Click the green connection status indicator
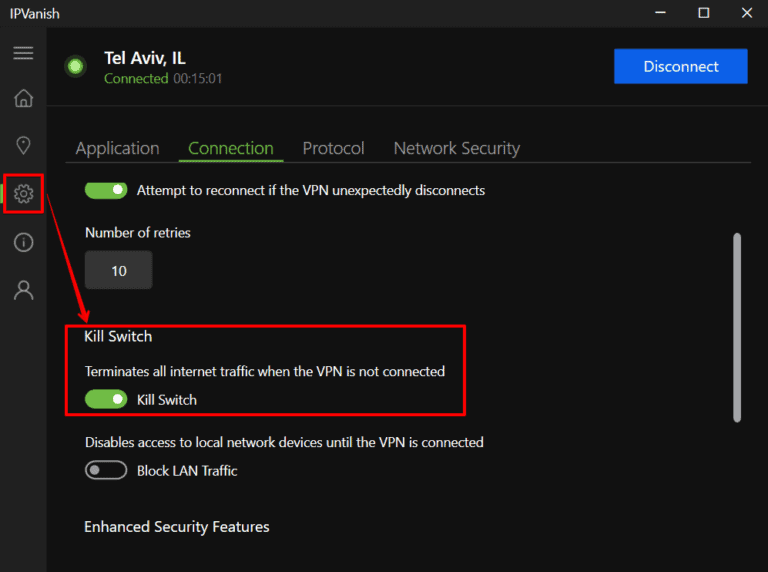This screenshot has height=572, width=768. (75, 67)
